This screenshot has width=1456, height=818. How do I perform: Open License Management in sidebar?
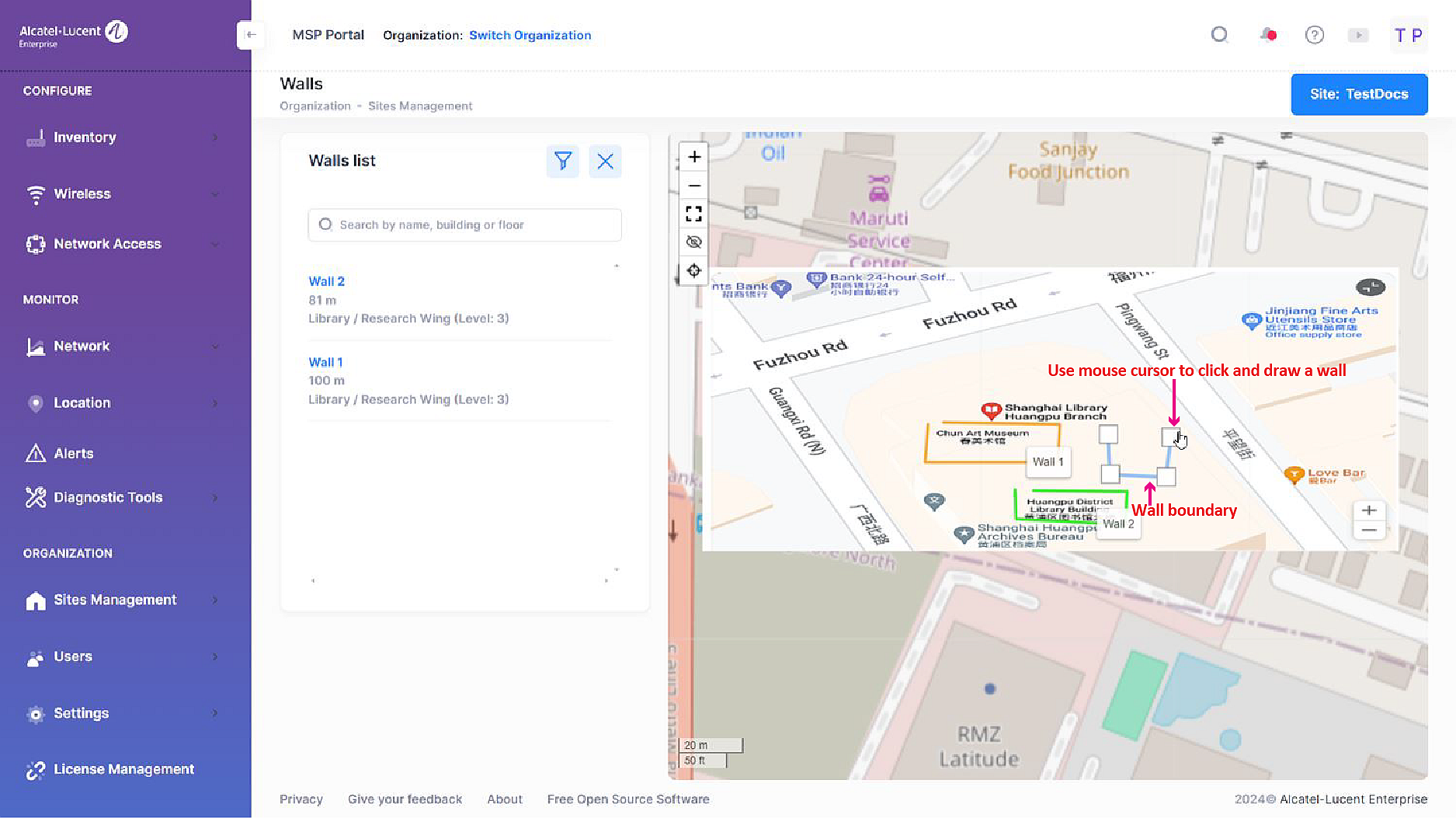tap(123, 769)
